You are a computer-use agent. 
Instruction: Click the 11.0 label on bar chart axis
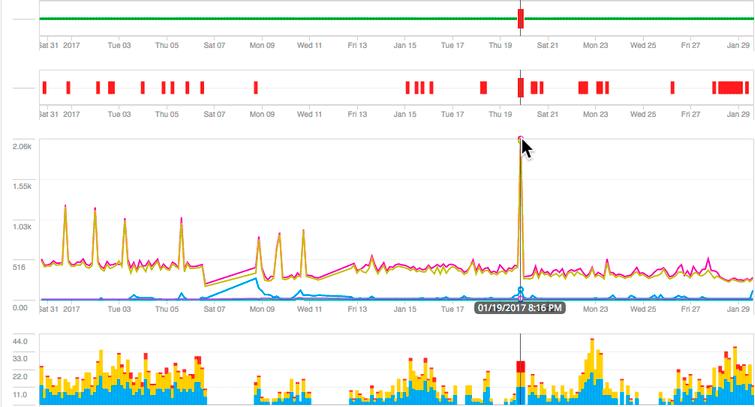(20, 394)
